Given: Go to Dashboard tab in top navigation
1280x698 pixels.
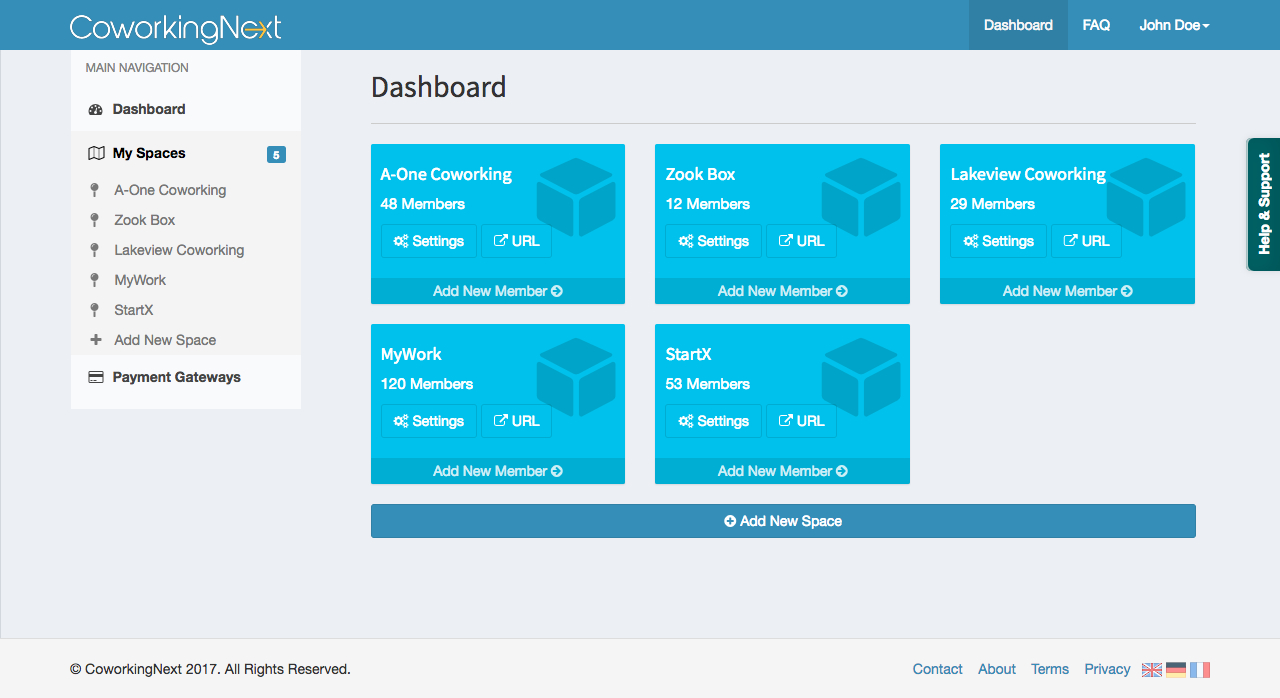Looking at the screenshot, I should pos(1018,25).
